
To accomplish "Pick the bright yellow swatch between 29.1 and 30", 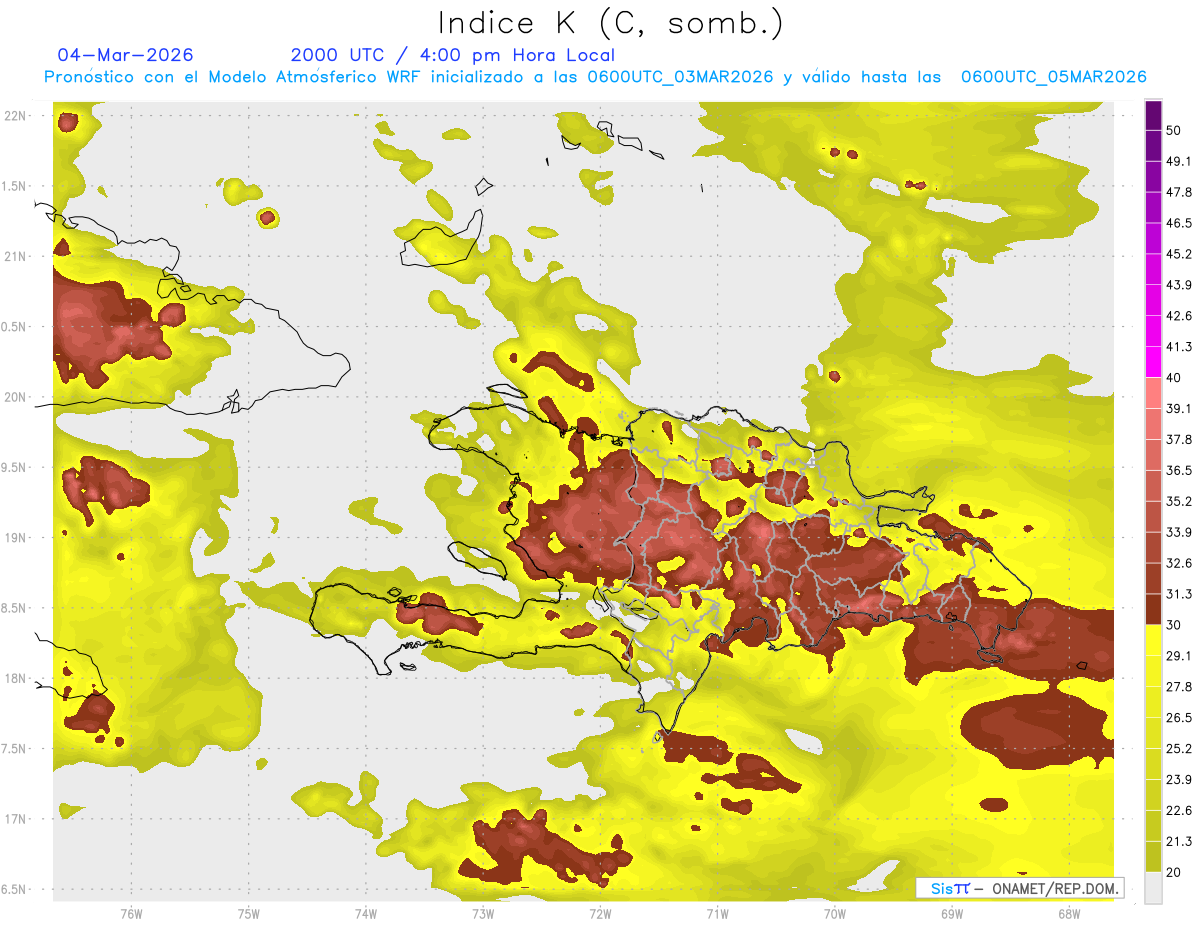I will (1153, 641).
